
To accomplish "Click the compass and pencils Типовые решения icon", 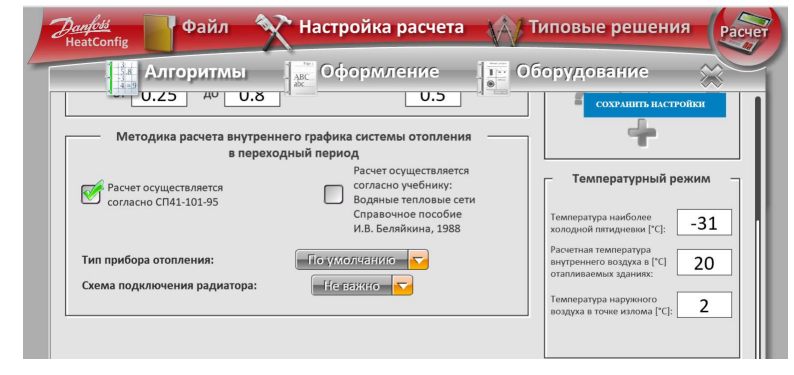I will 505,31.
